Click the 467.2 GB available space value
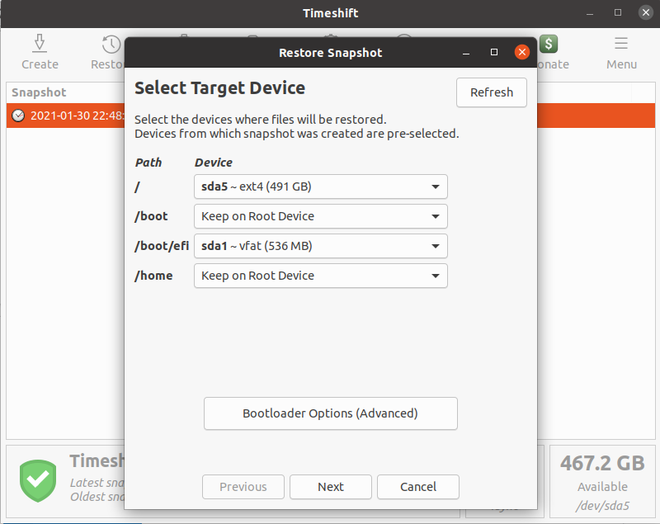 pyautogui.click(x=602, y=463)
